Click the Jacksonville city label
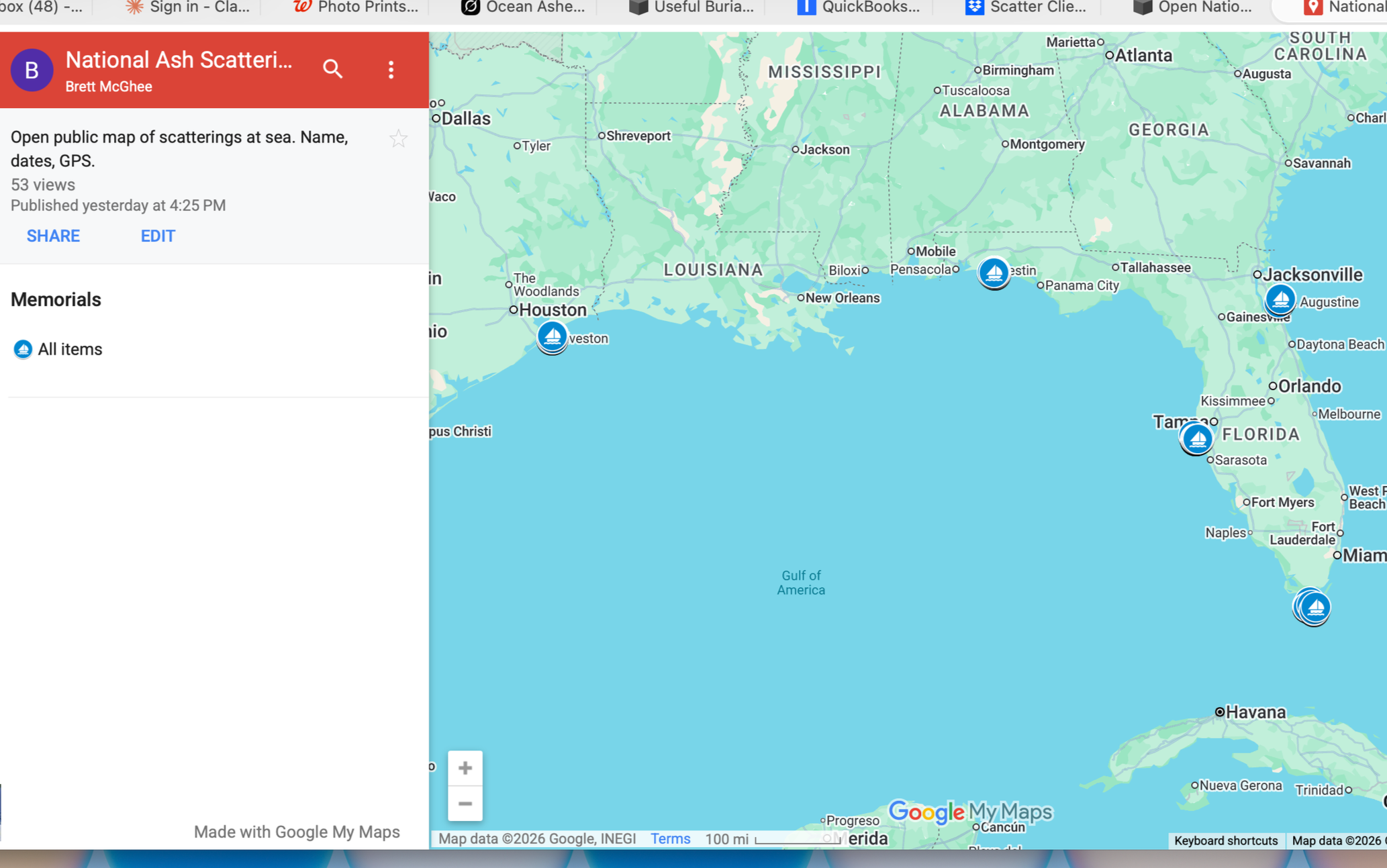 click(x=1313, y=275)
